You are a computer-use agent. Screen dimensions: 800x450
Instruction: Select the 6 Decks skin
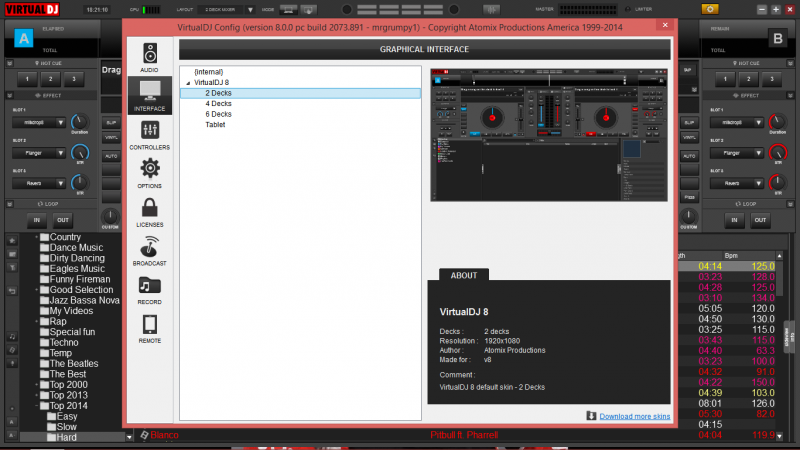coord(218,114)
